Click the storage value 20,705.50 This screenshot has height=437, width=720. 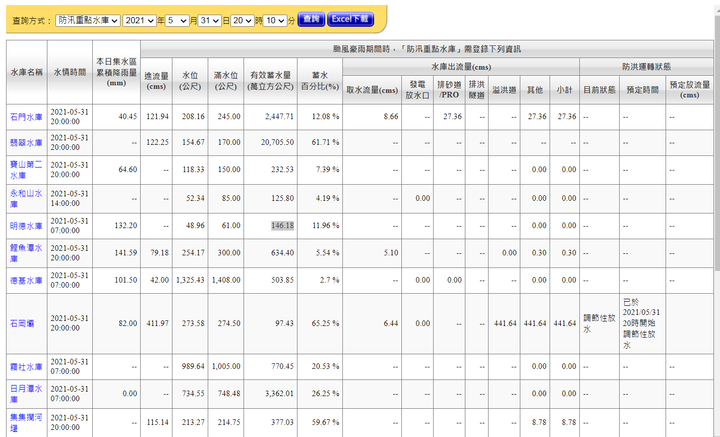pyautogui.click(x=277, y=142)
